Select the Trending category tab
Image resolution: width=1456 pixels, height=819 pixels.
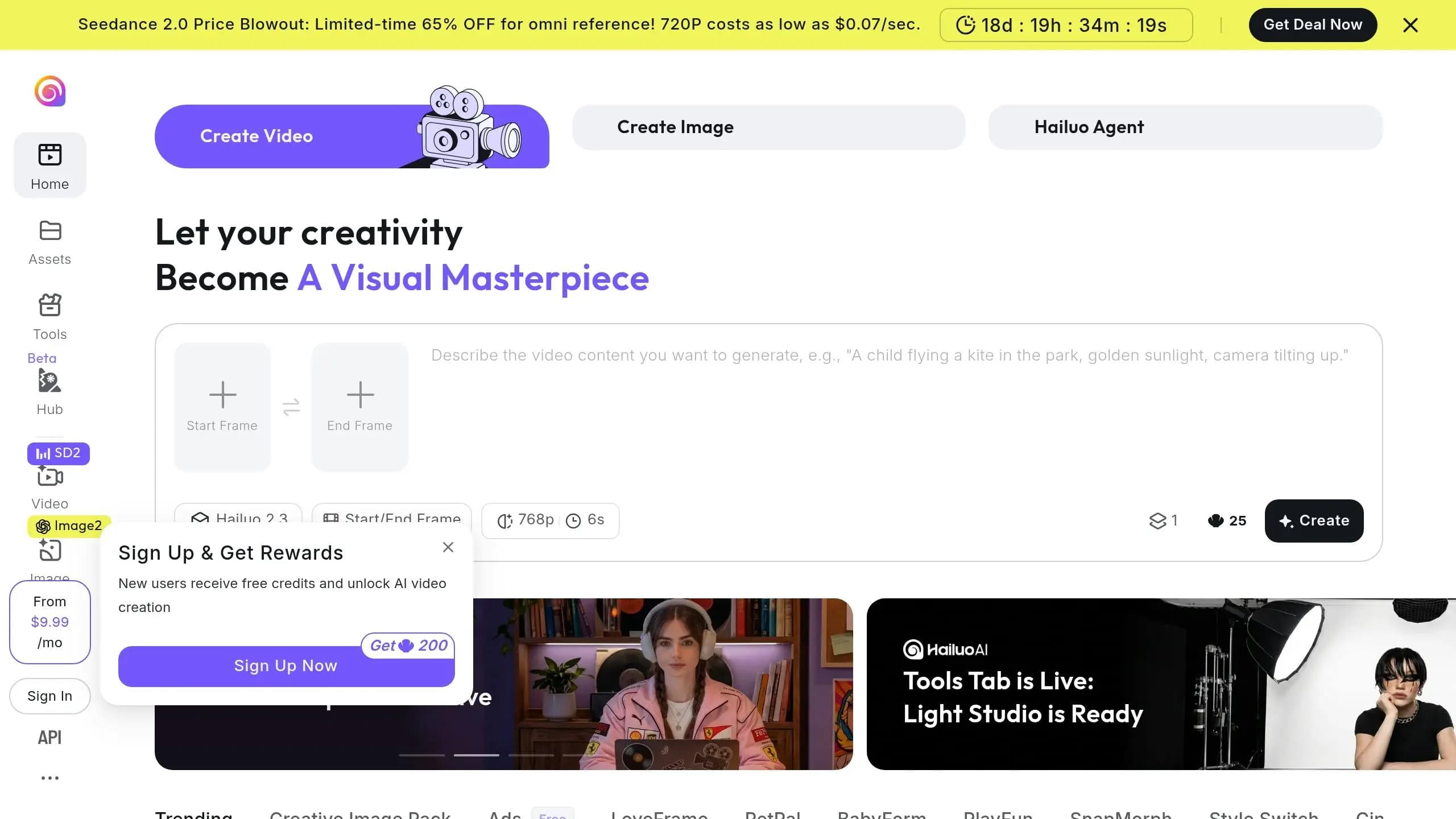(194, 814)
